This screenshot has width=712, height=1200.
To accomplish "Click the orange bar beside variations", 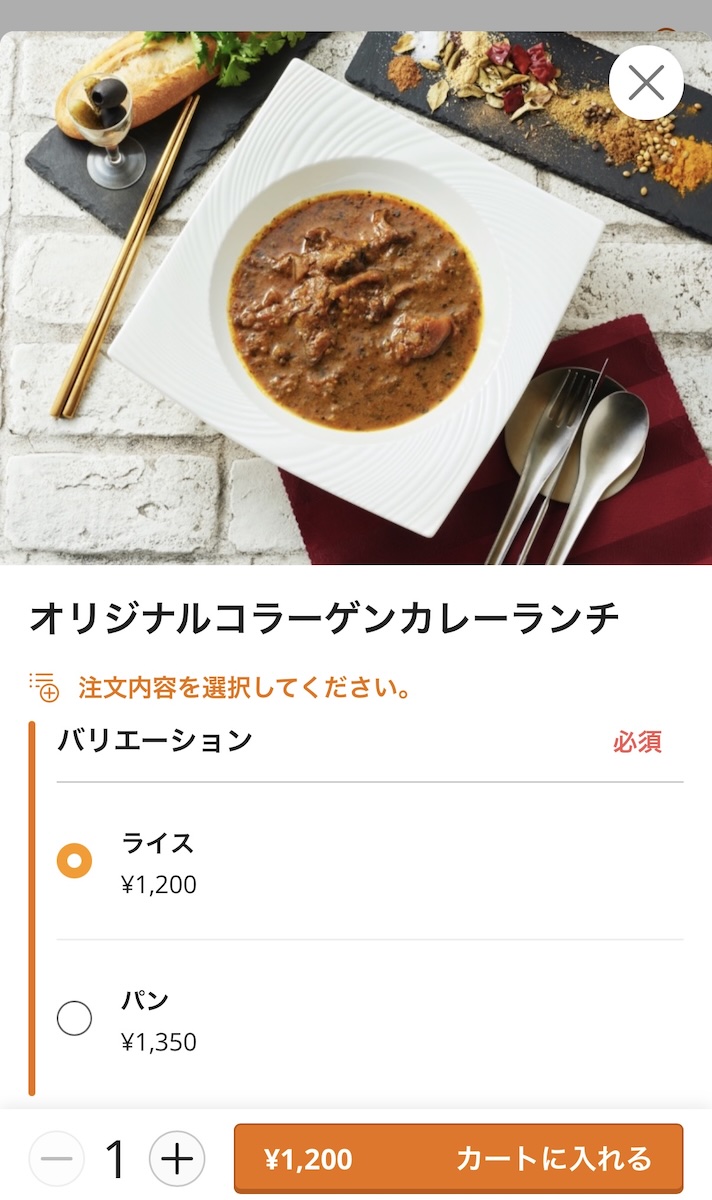I will click(32, 908).
